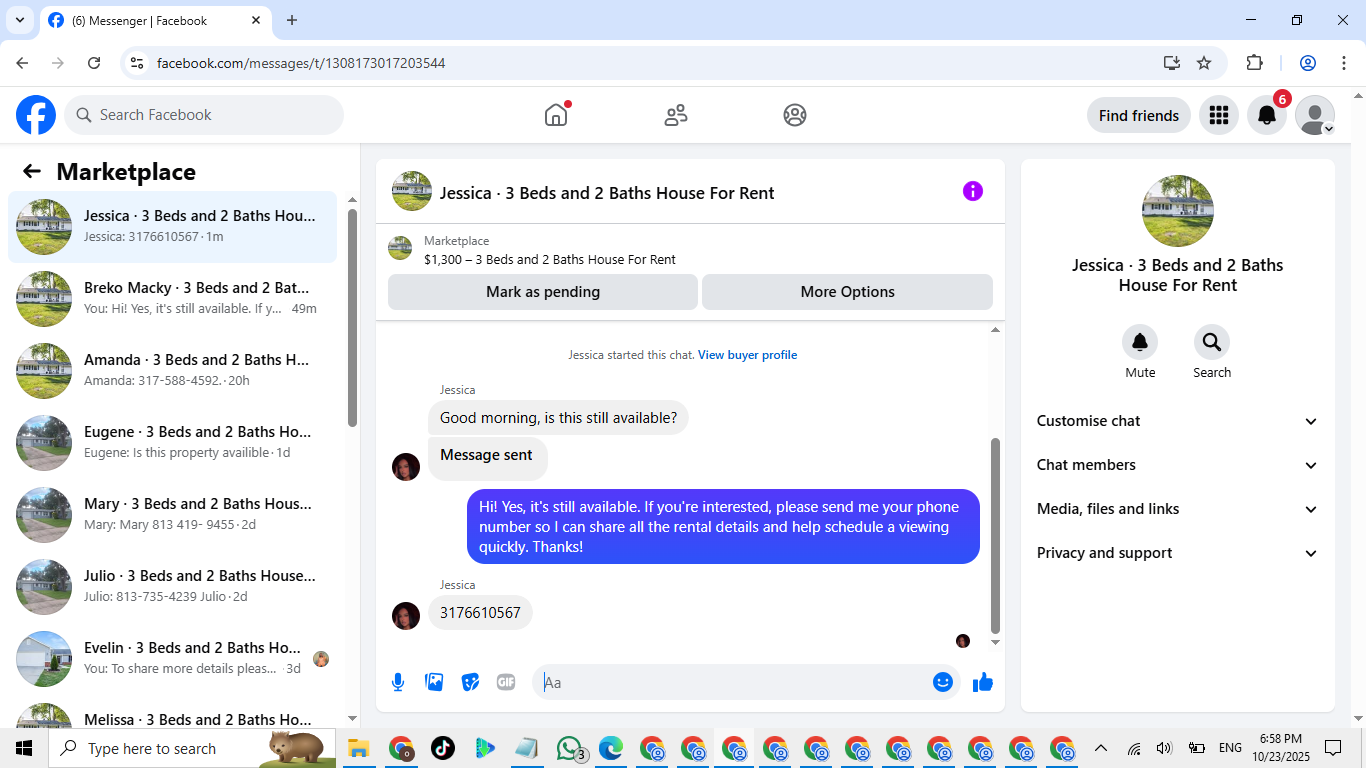Expand Media, files and links section
The height and width of the screenshot is (768, 1366).
coord(1178,509)
